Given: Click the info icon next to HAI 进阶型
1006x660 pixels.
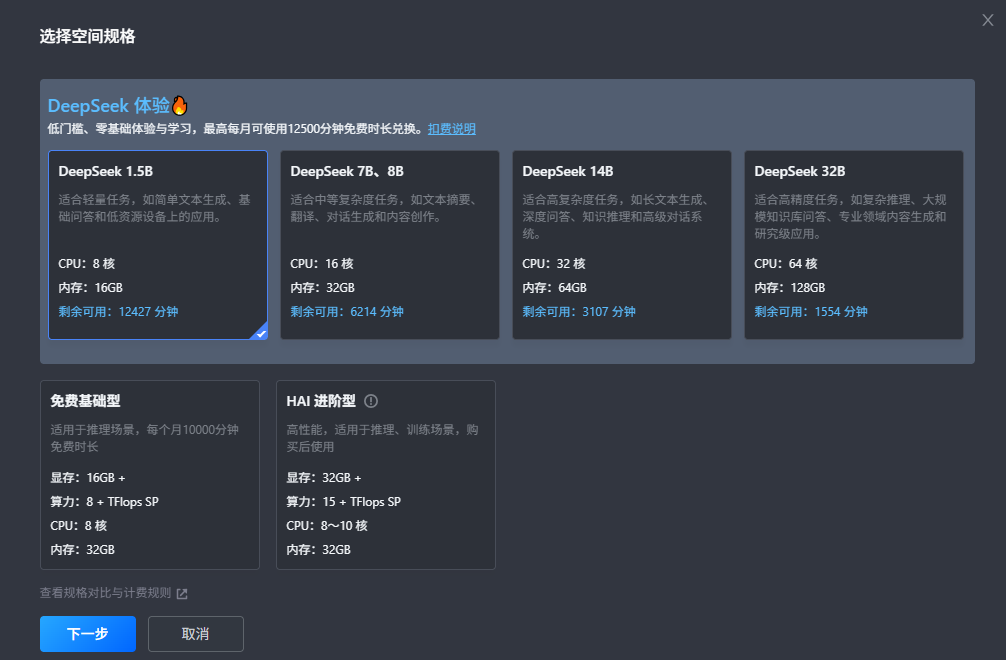Looking at the screenshot, I should pos(371,401).
